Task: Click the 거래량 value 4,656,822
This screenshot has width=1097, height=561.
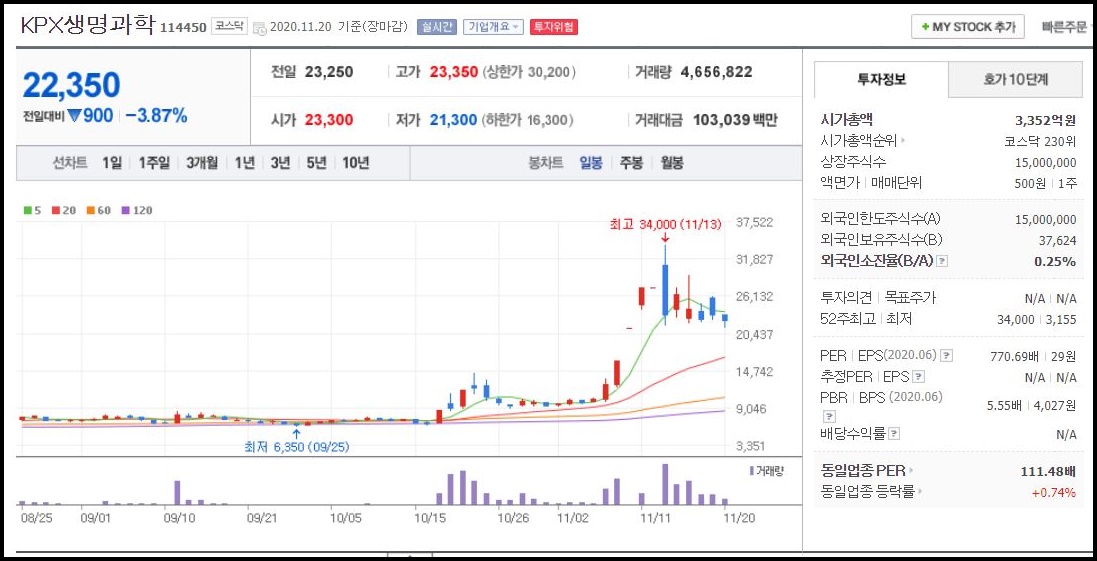Action: coord(716,71)
